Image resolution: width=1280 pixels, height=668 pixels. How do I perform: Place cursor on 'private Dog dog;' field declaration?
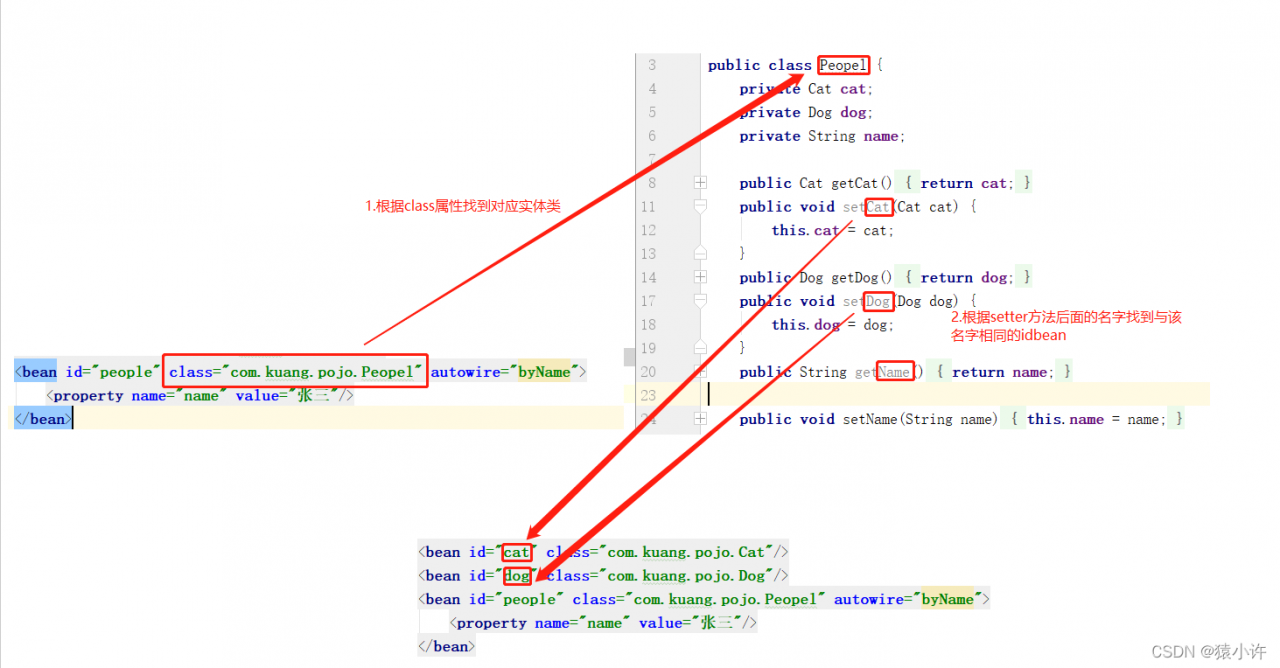pyautogui.click(x=806, y=112)
